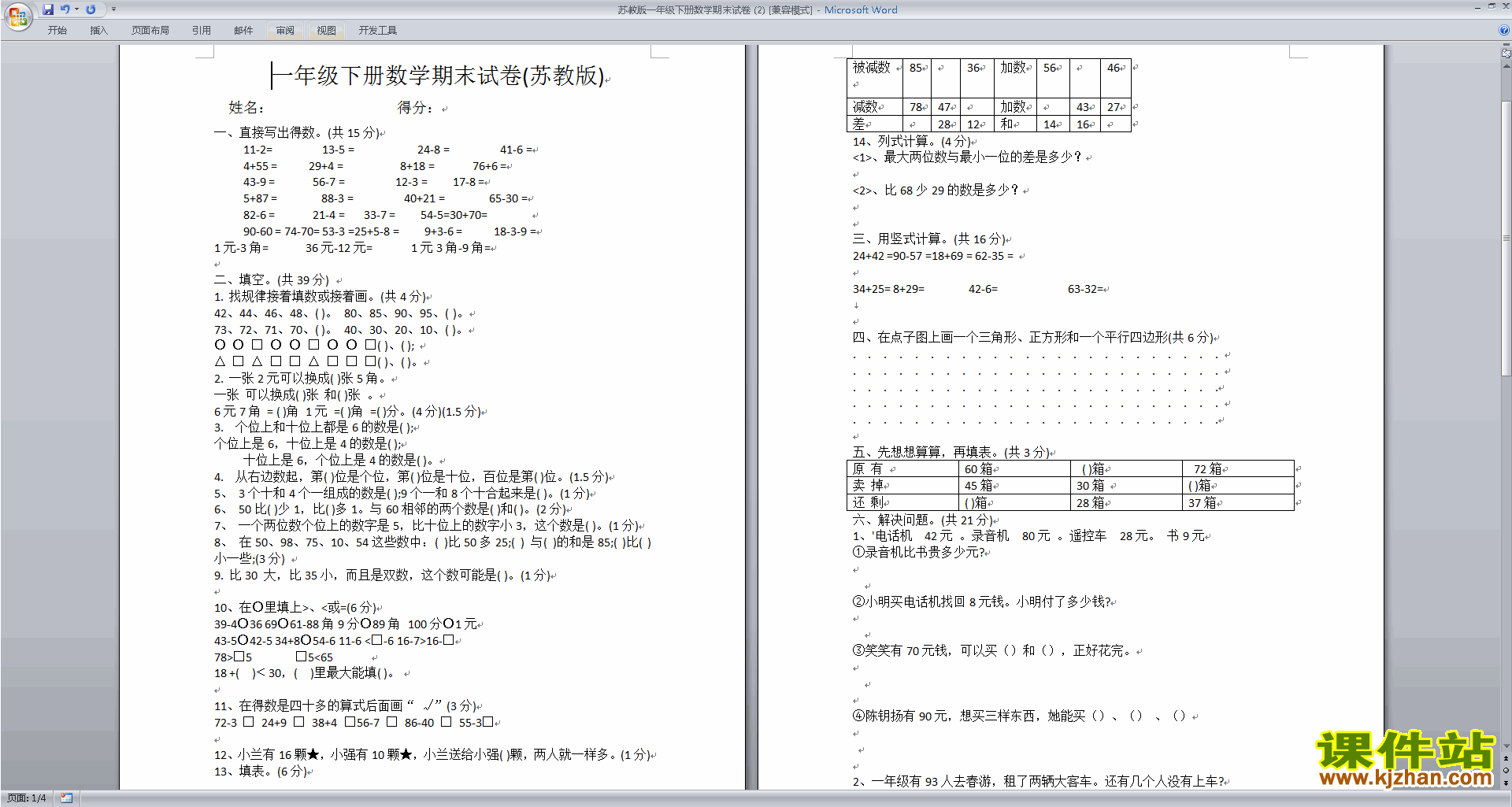
Task: Click question ①录音机比书贵多少元?
Action: [x=919, y=553]
